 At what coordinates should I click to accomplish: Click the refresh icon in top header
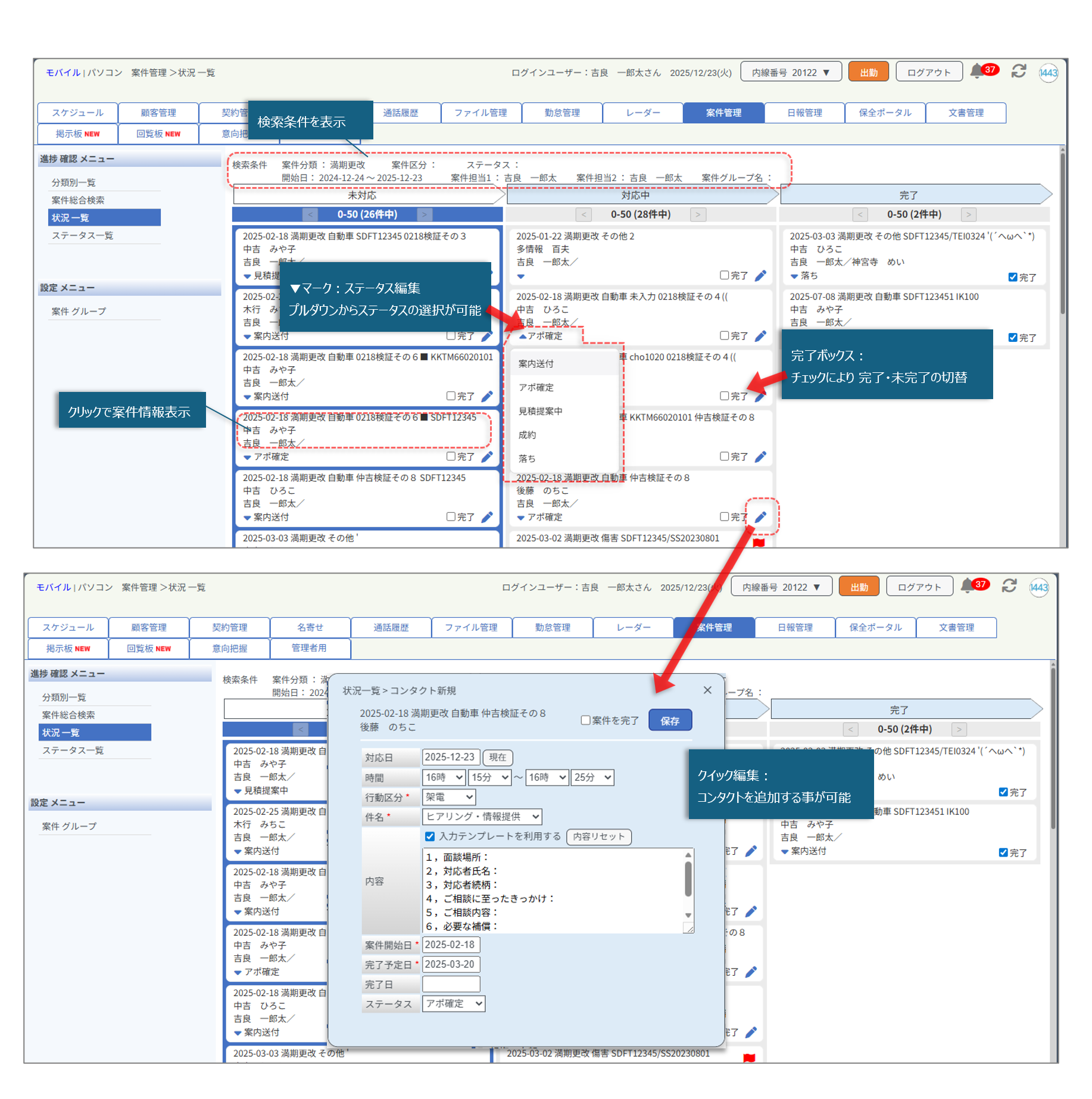click(1019, 71)
